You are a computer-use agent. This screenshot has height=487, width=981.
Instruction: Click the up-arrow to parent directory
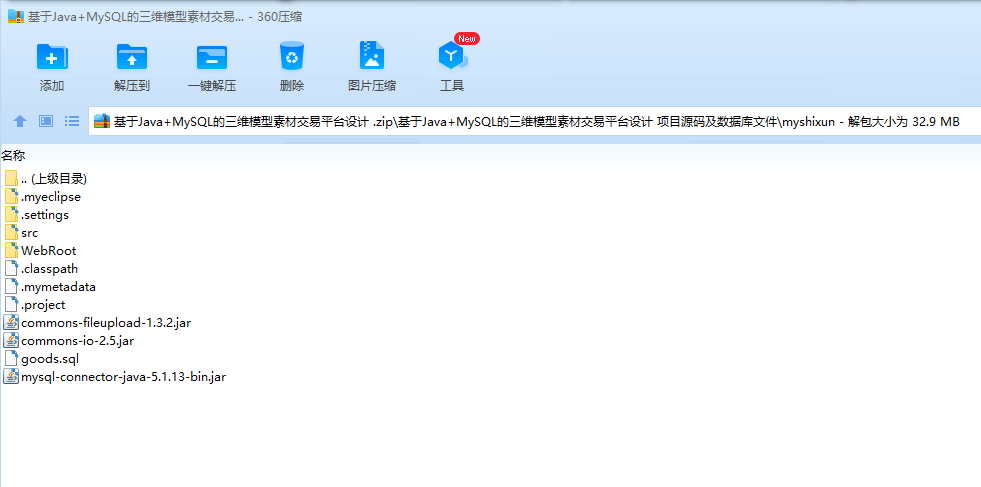coord(20,121)
